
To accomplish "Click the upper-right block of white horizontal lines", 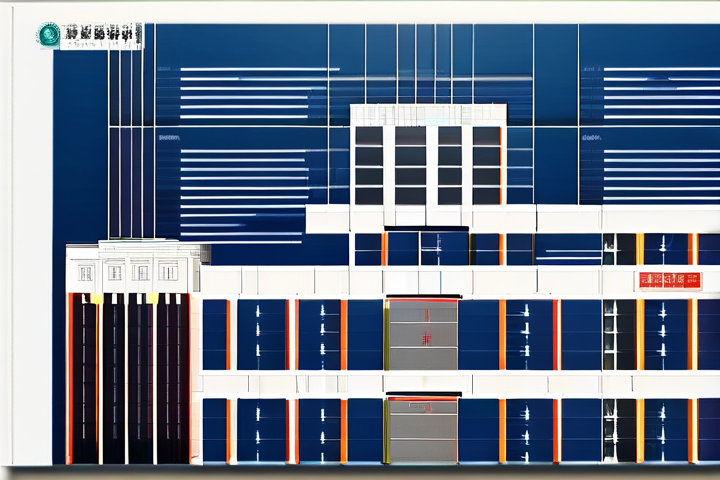I will tap(660, 93).
